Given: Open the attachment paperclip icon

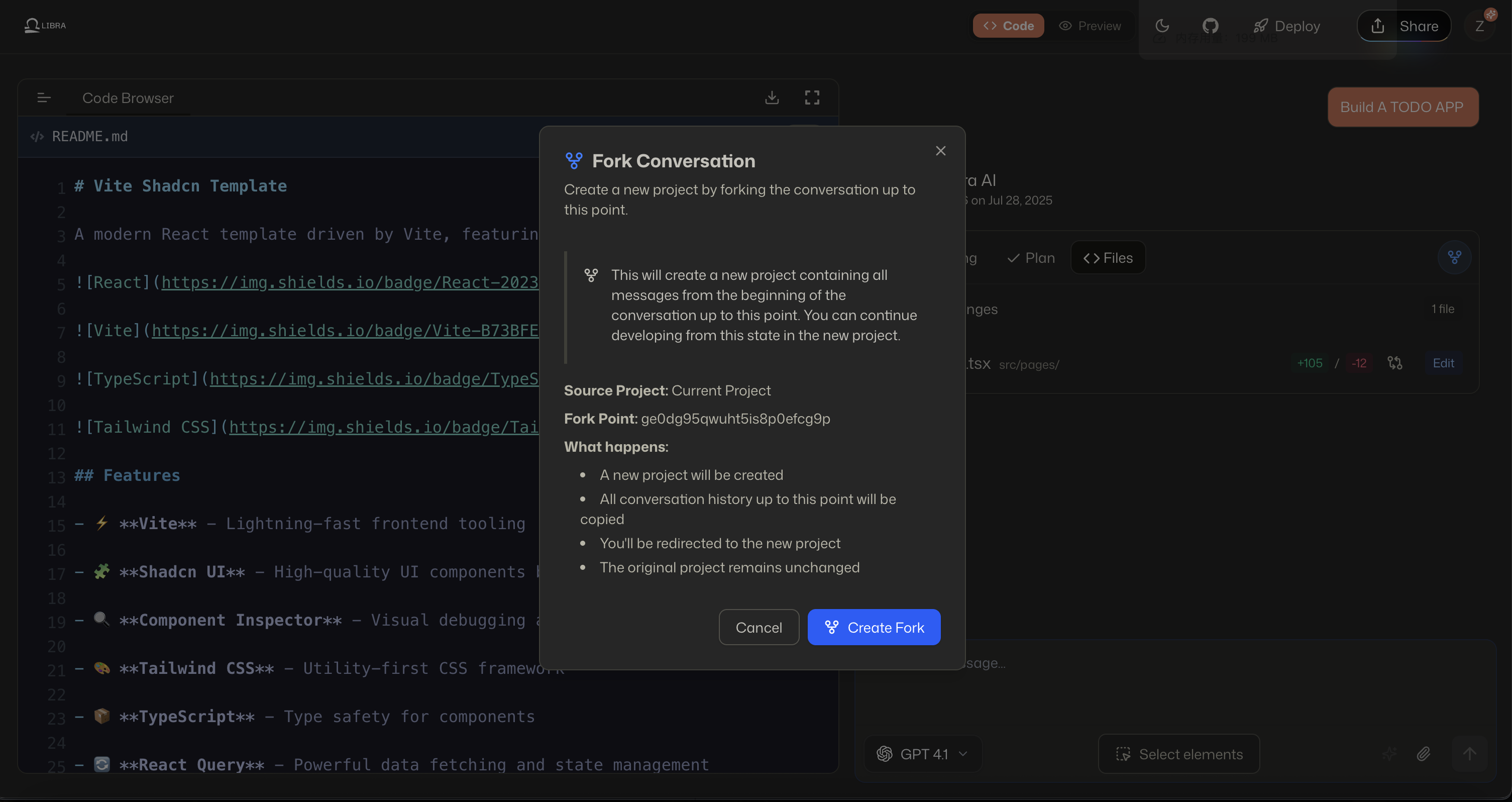Looking at the screenshot, I should pos(1424,754).
